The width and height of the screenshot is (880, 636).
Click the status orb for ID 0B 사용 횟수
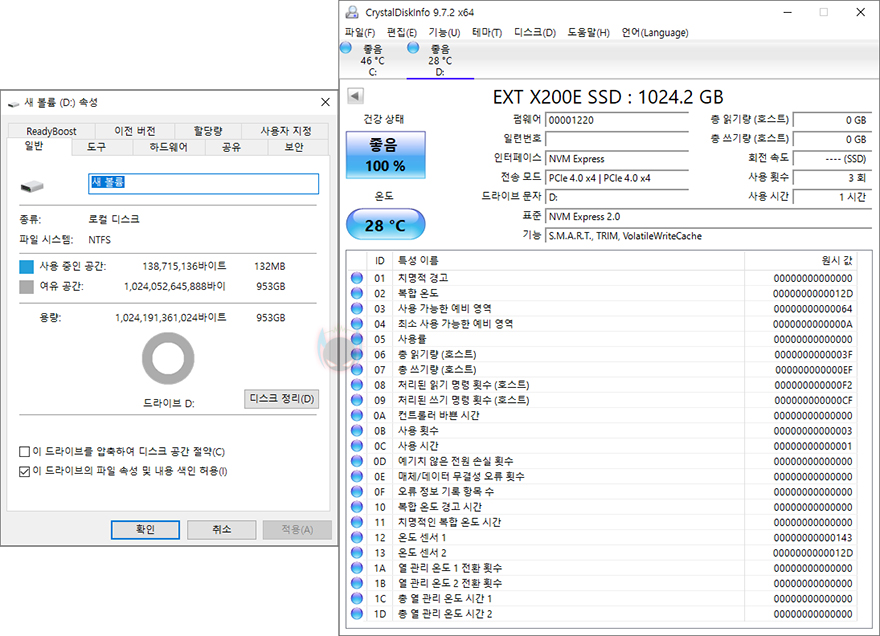pos(357,431)
